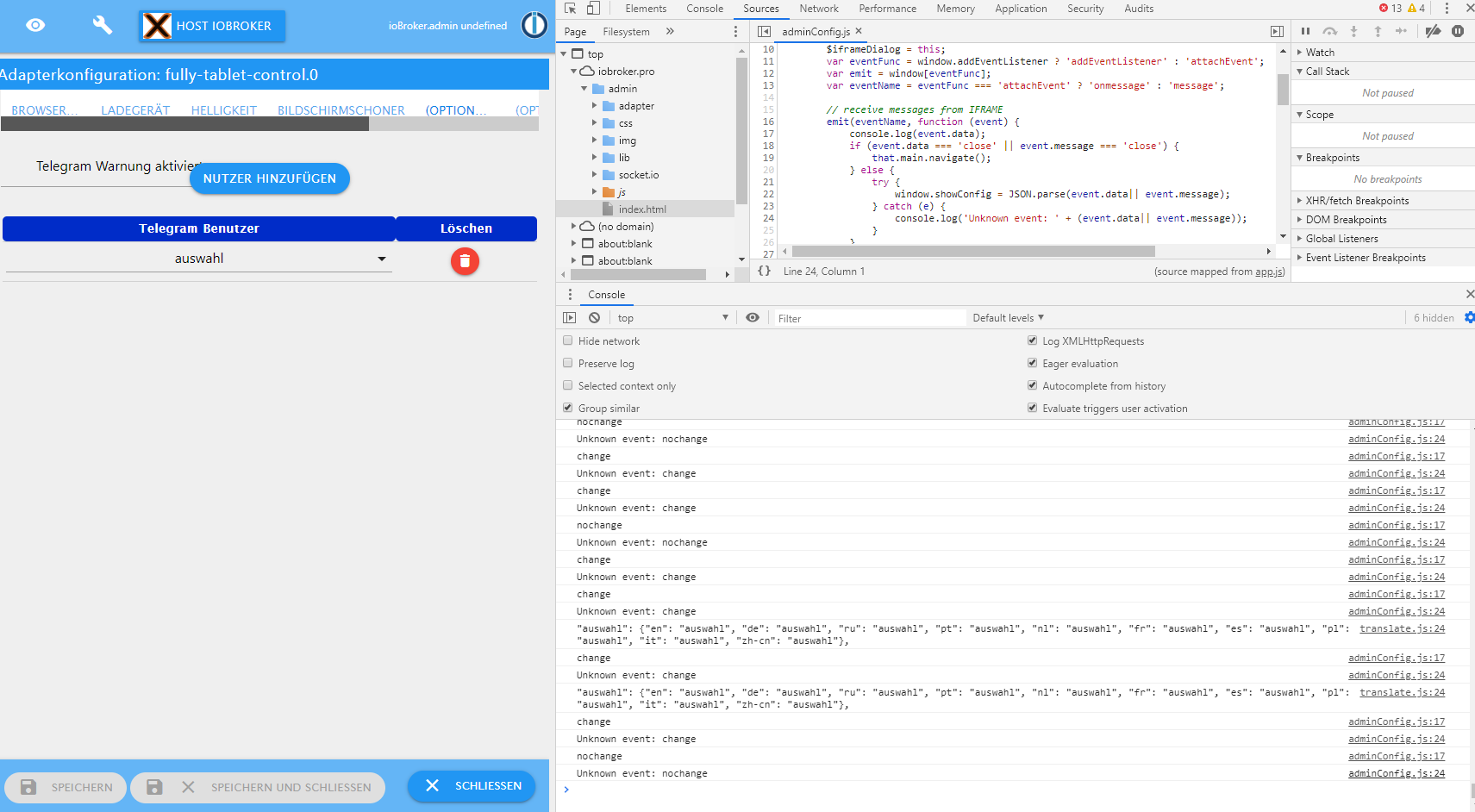1475x812 pixels.
Task: Enable Selected context only checkbox
Action: (567, 385)
